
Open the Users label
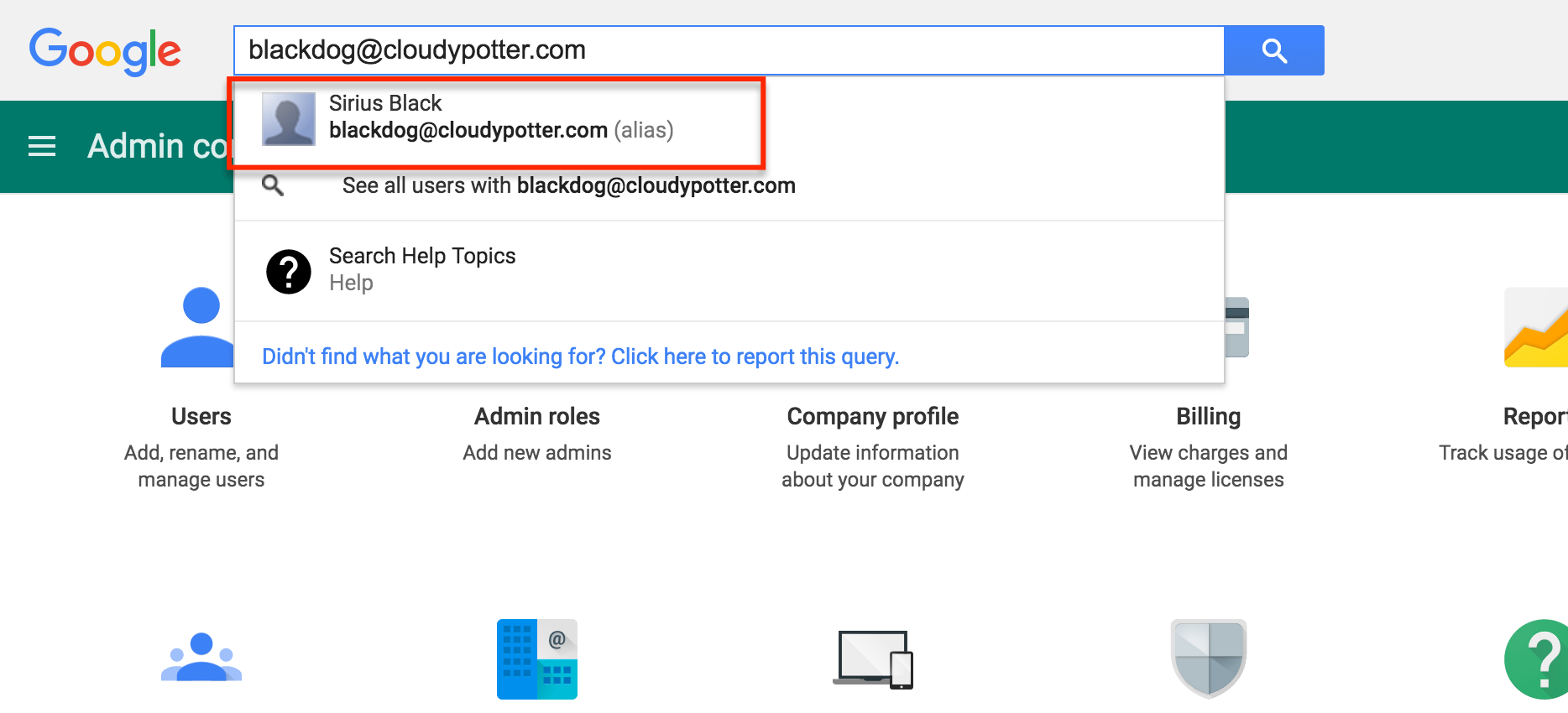(201, 416)
